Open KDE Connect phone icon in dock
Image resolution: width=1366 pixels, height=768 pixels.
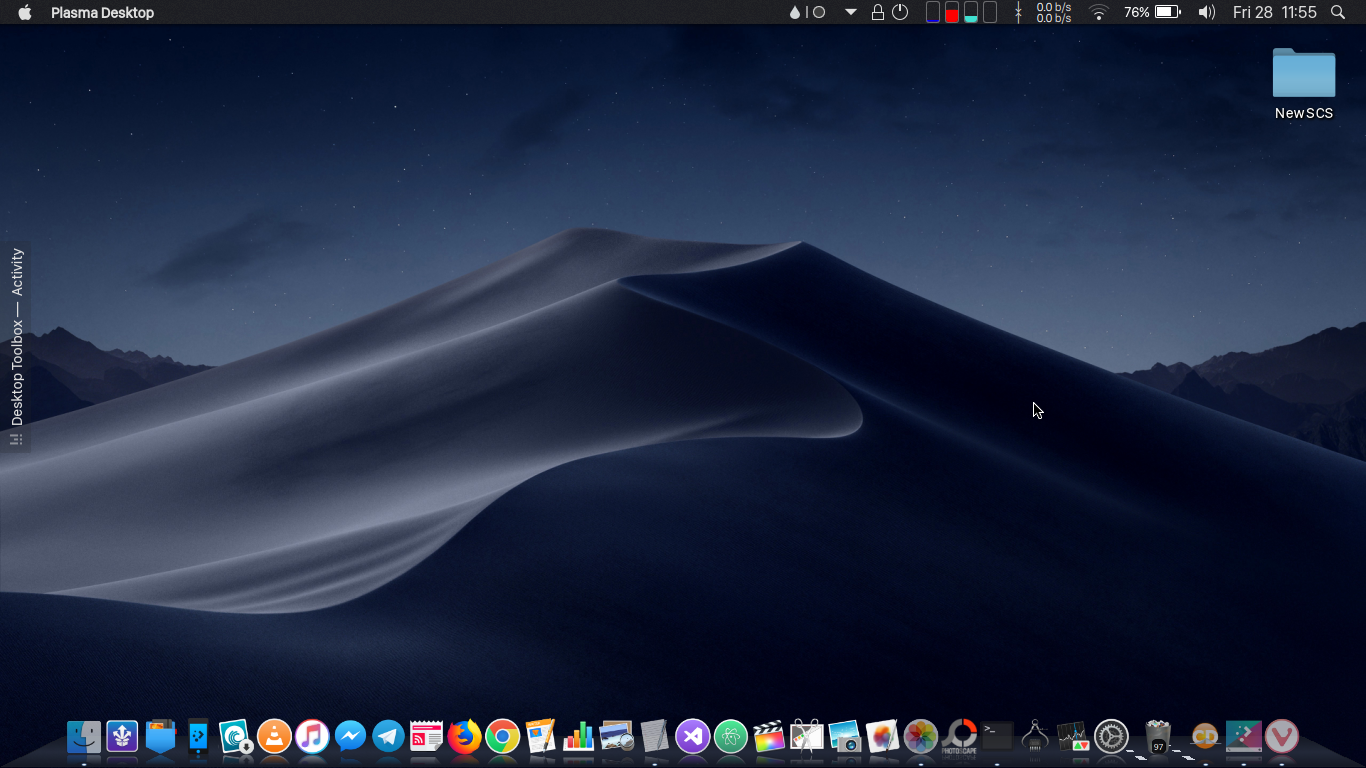198,737
